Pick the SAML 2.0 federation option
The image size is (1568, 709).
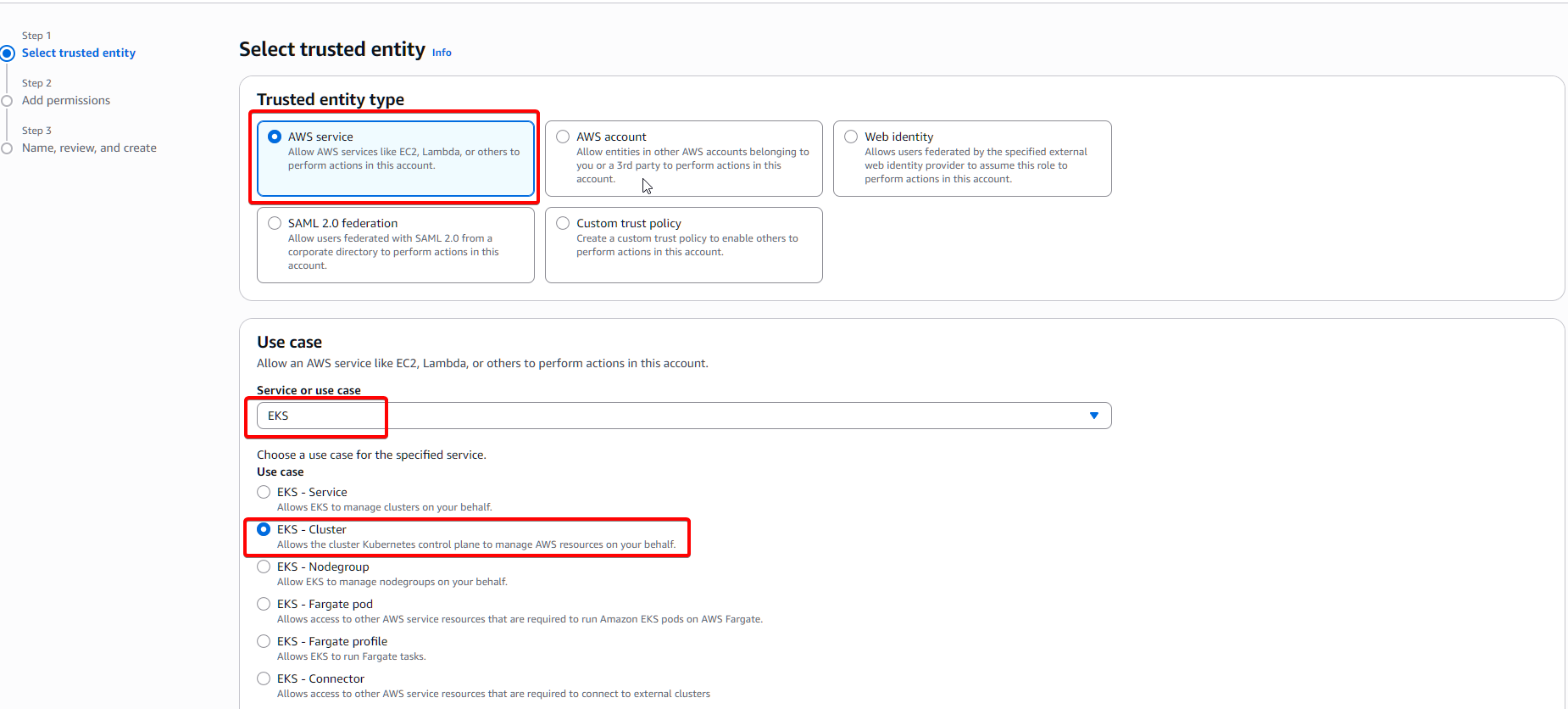[x=275, y=223]
